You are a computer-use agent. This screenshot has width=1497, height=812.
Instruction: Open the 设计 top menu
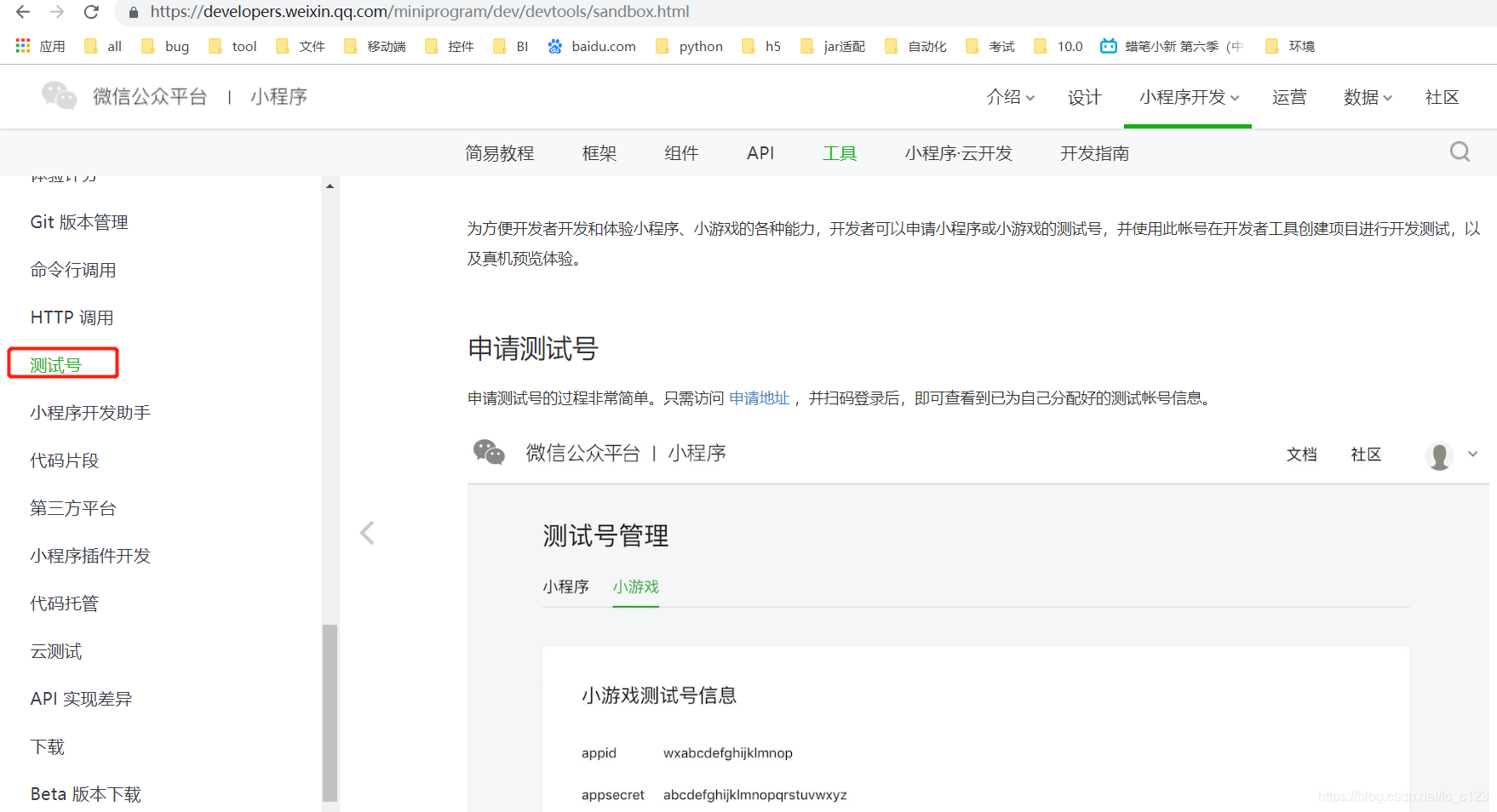point(1084,97)
